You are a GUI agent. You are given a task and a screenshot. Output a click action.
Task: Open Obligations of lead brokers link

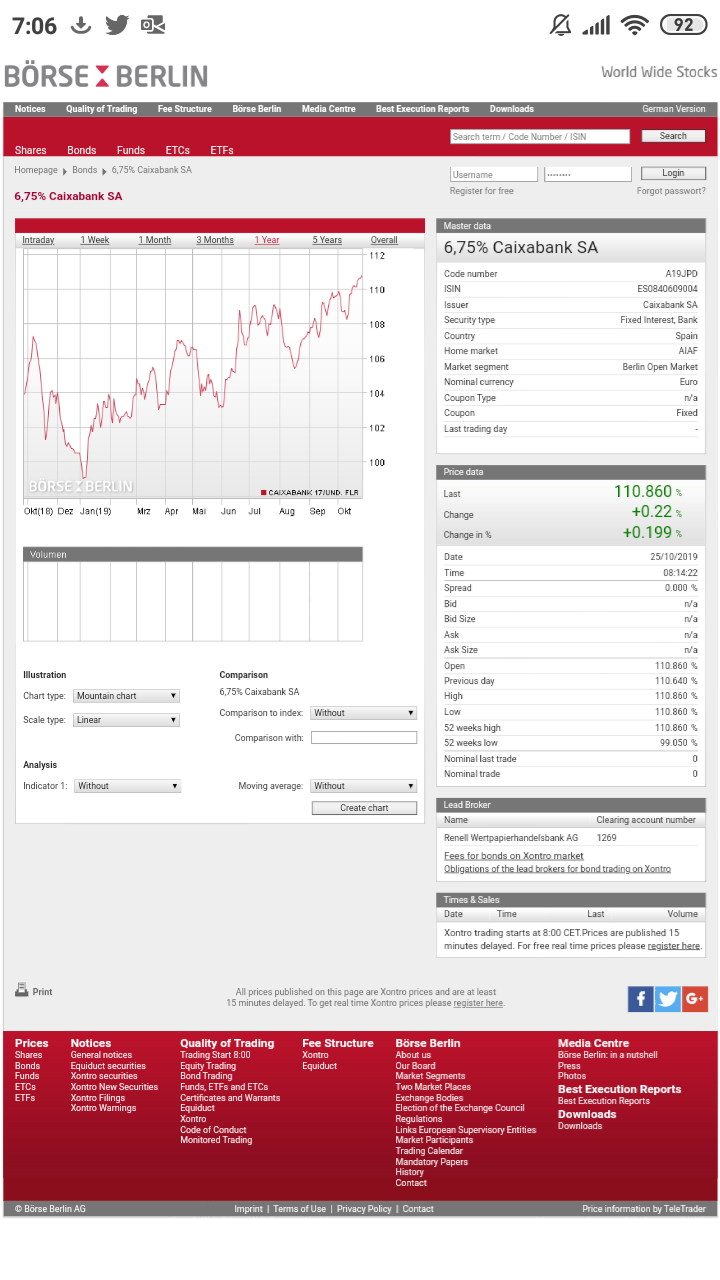558,869
